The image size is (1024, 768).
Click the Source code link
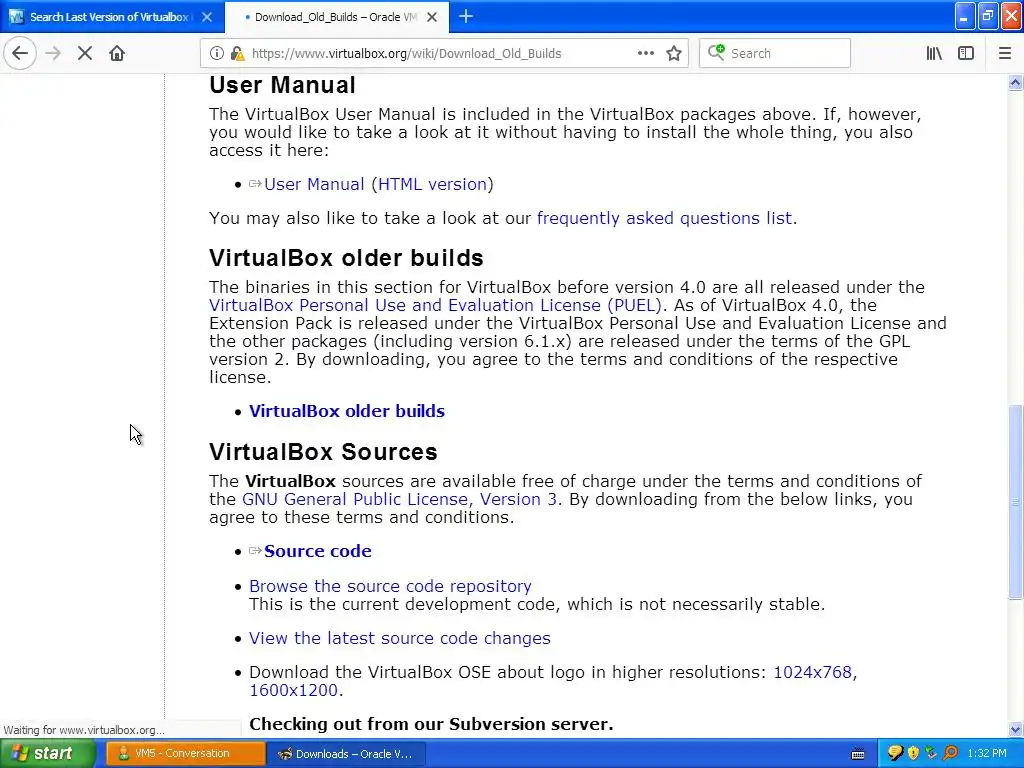pos(317,551)
